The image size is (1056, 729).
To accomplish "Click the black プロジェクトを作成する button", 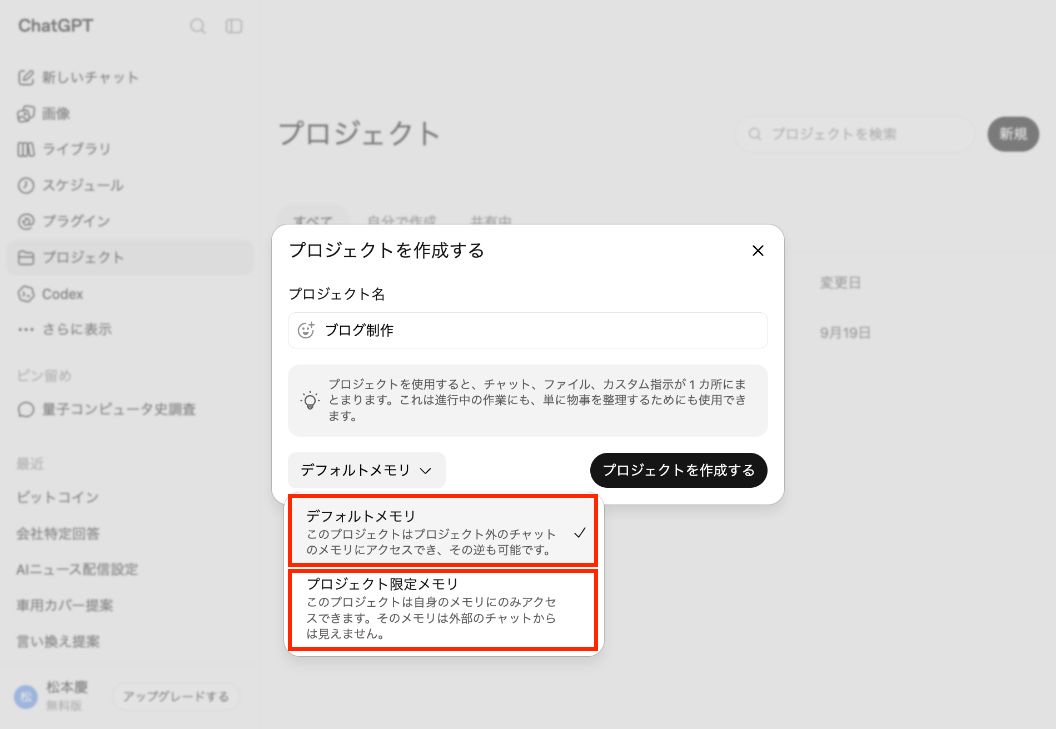I will click(679, 470).
